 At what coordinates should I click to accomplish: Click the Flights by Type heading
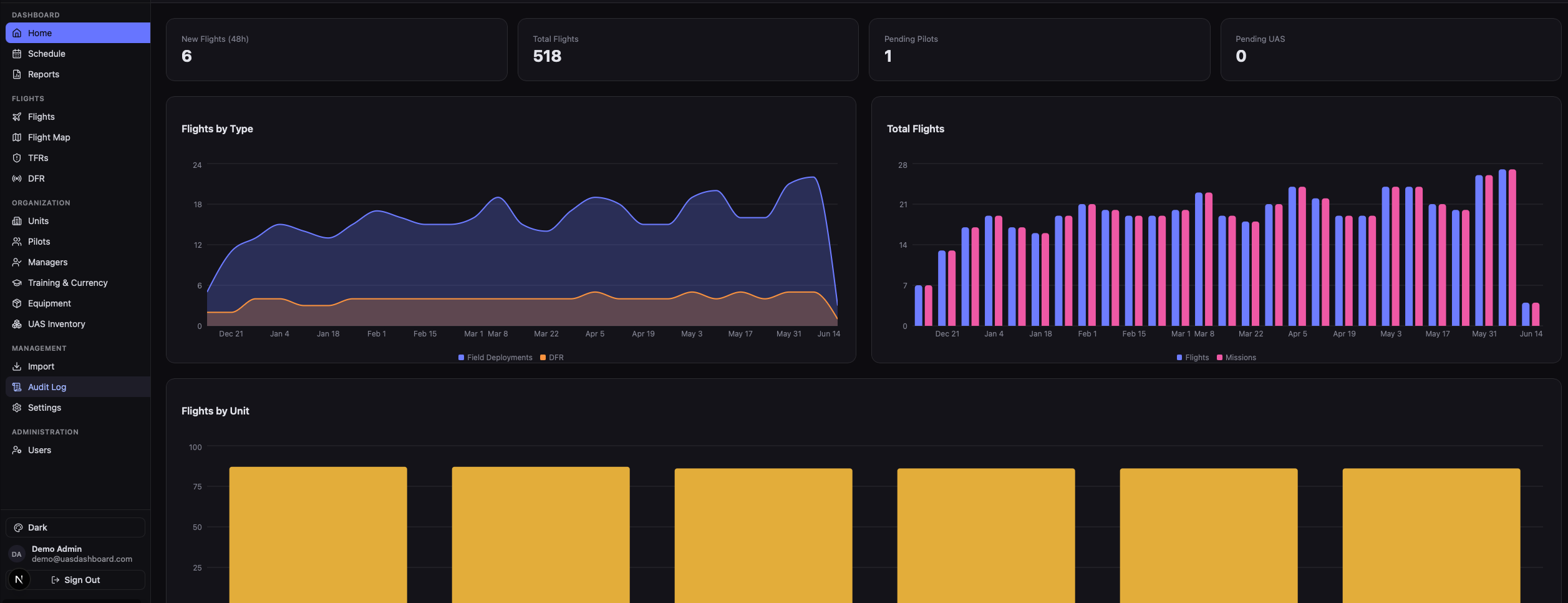tap(217, 129)
